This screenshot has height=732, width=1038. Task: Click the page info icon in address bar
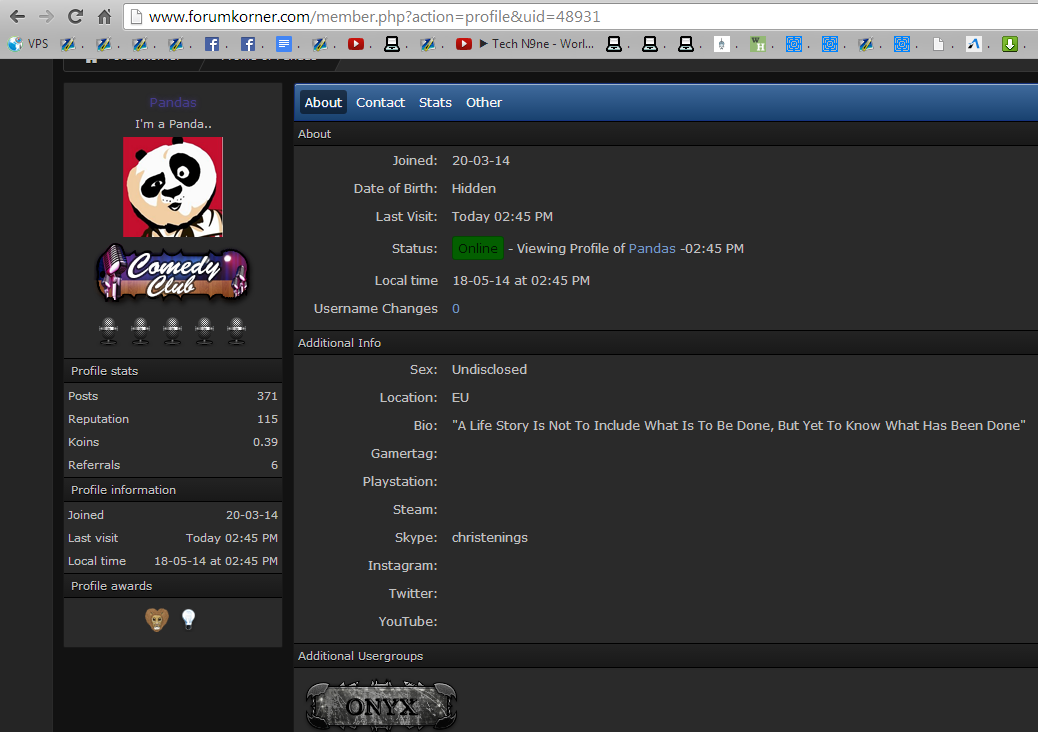pos(136,17)
